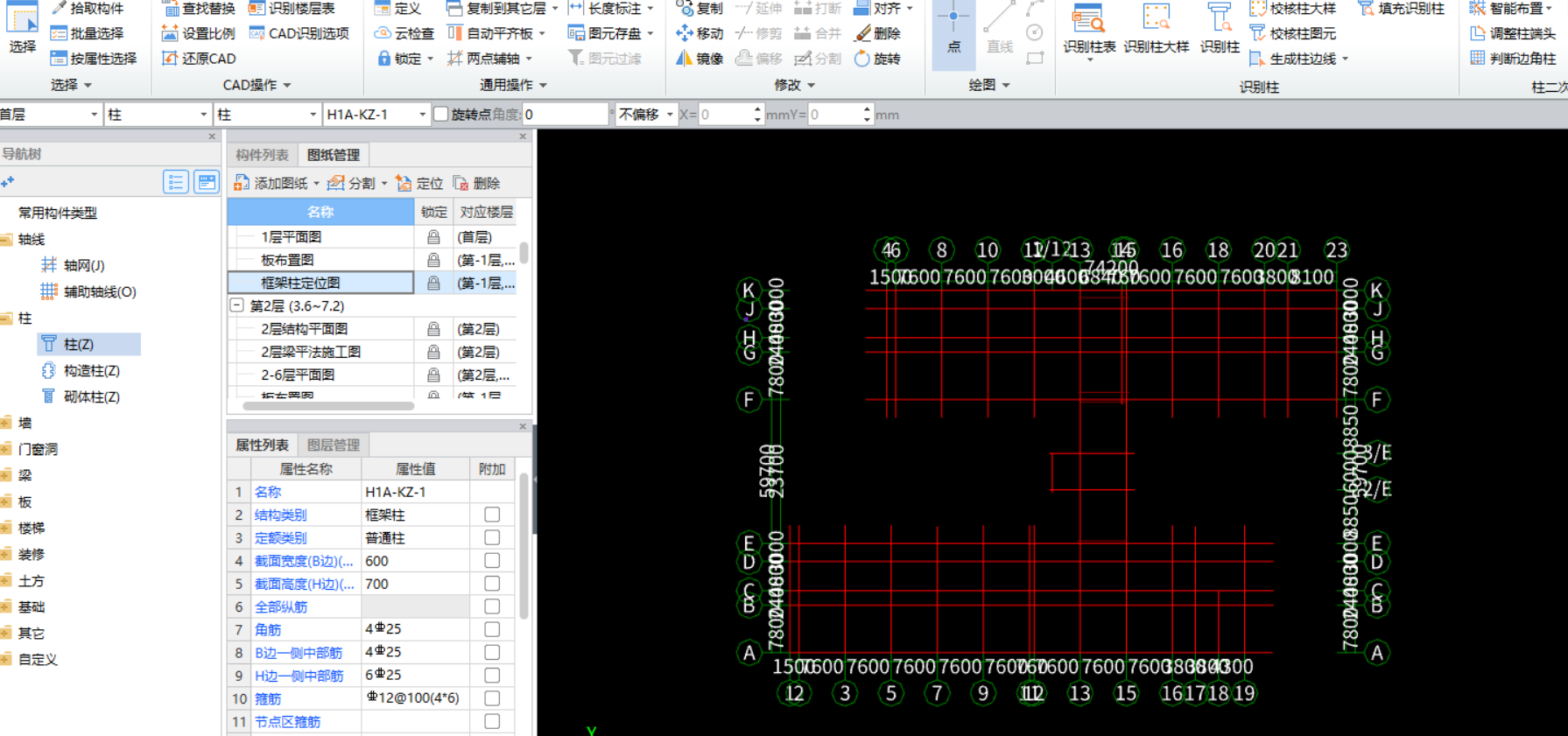The image size is (1568, 736).
Task: Click 生成柱边线 generate column edges
Action: 1293,59
